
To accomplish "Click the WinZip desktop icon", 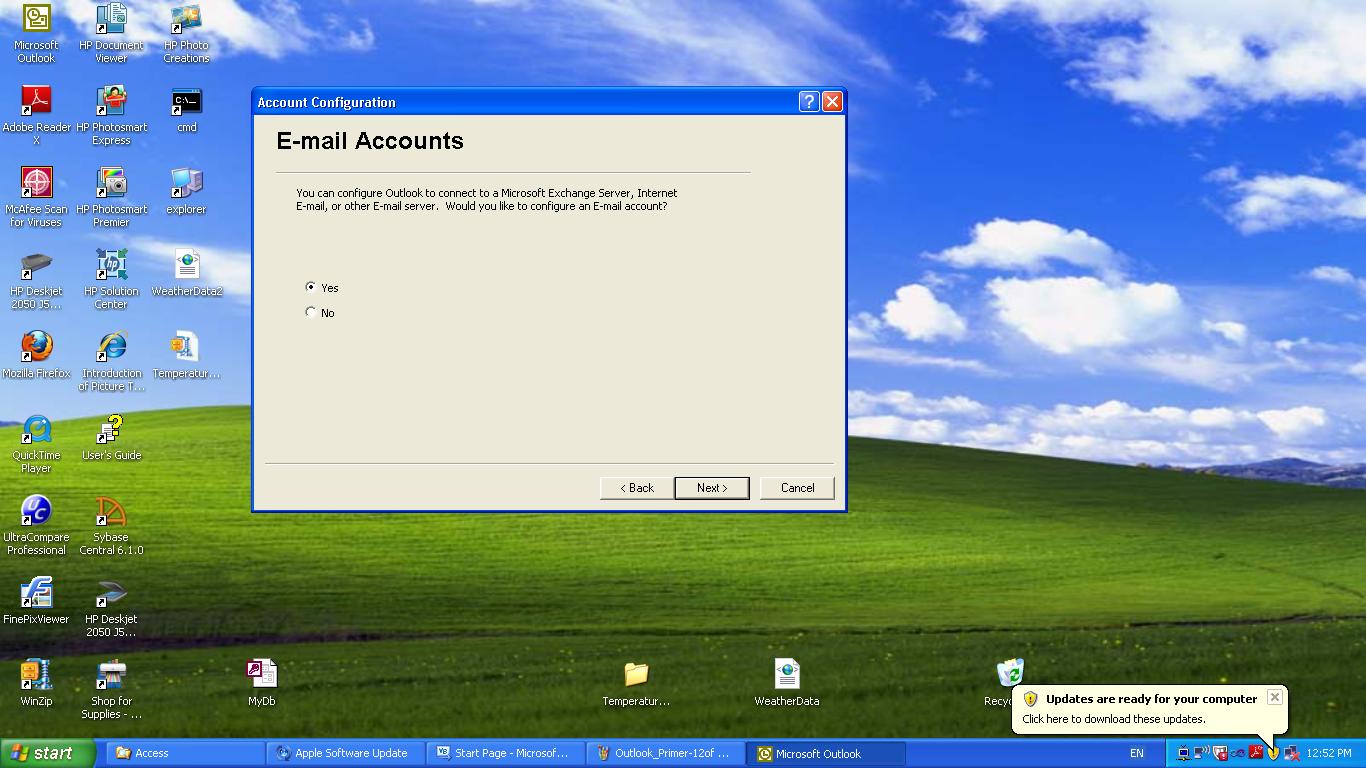I will pyautogui.click(x=36, y=675).
